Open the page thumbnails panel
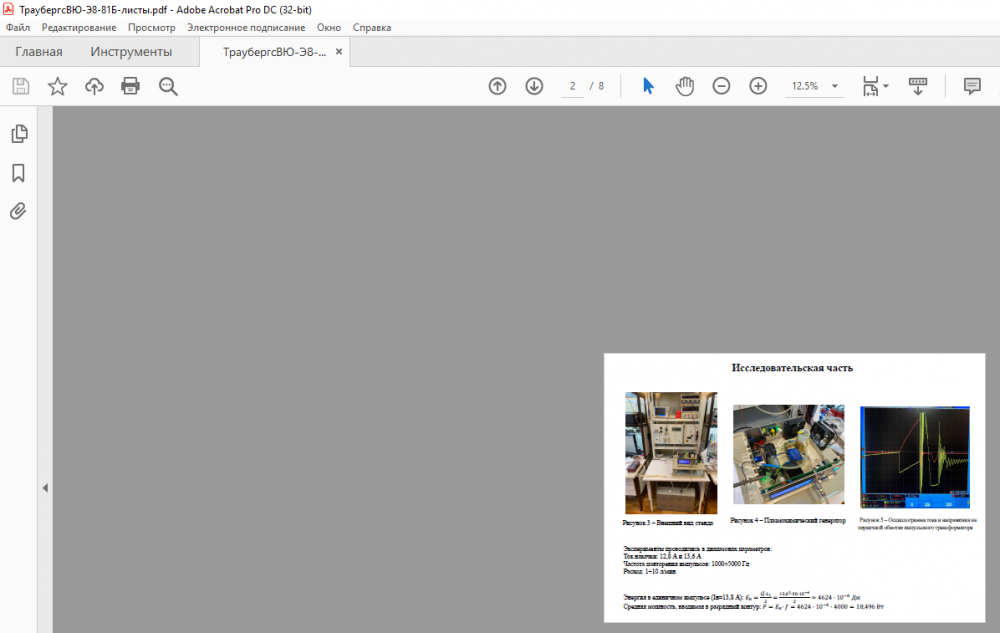This screenshot has height=633, width=1000. point(18,134)
